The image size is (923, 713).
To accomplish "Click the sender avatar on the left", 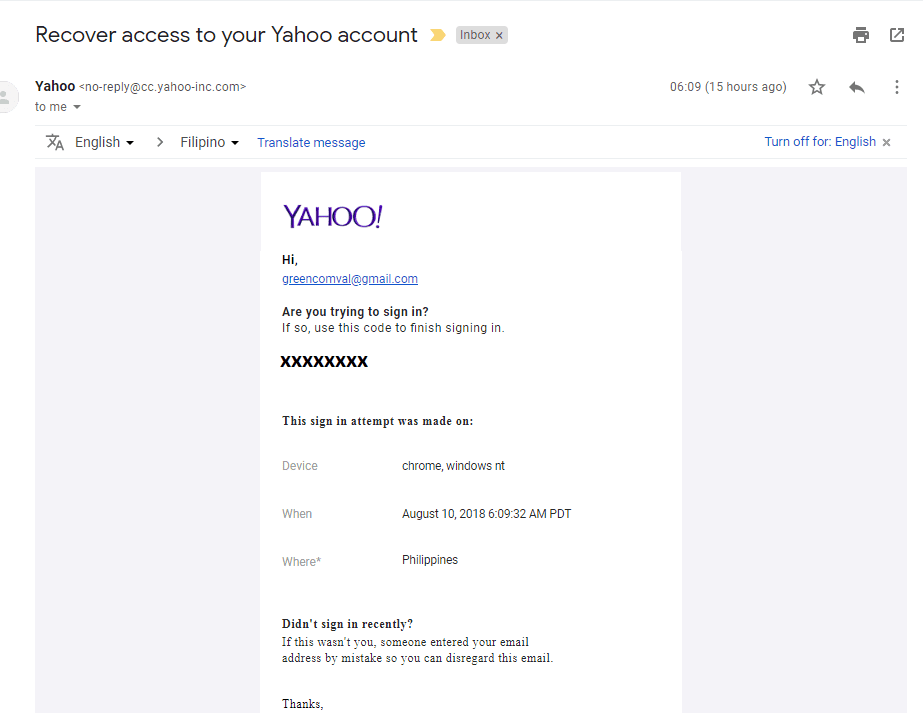I will 8,96.
